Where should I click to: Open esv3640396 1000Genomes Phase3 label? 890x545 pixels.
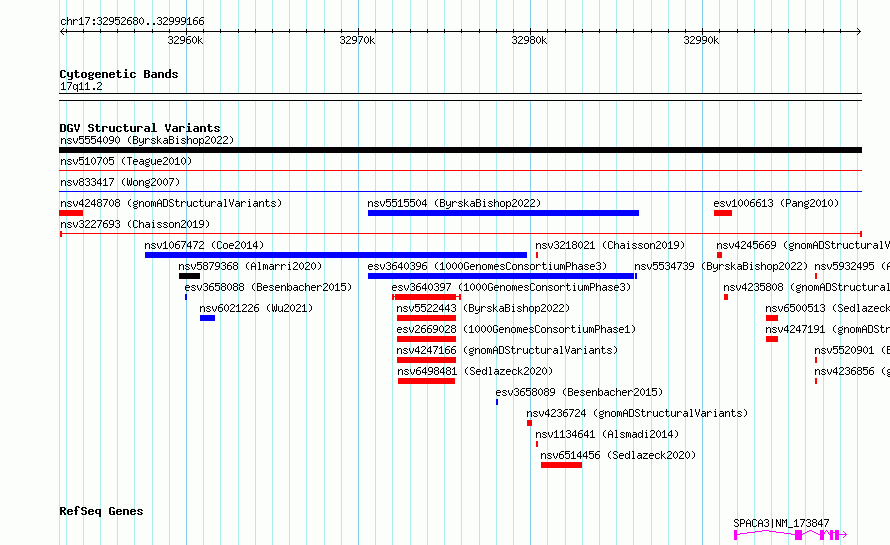487,266
